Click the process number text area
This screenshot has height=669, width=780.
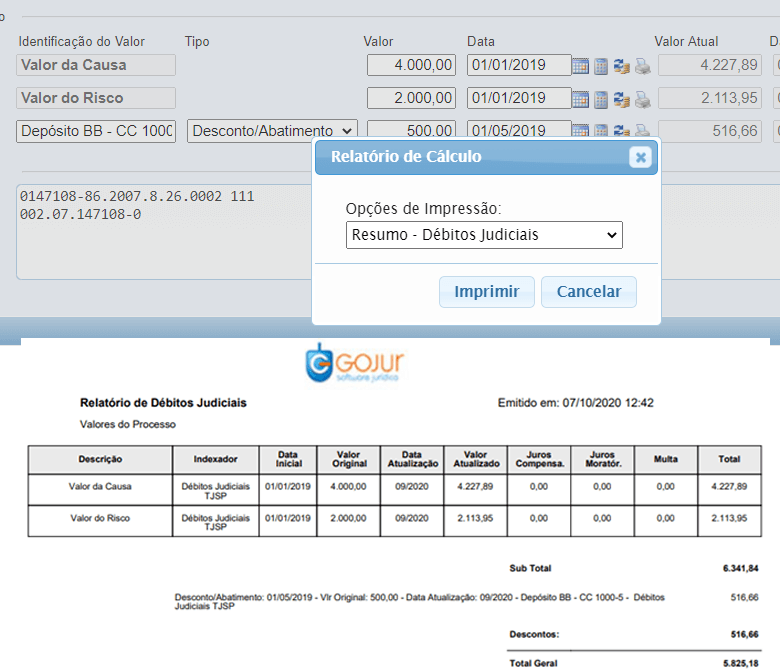coord(164,232)
